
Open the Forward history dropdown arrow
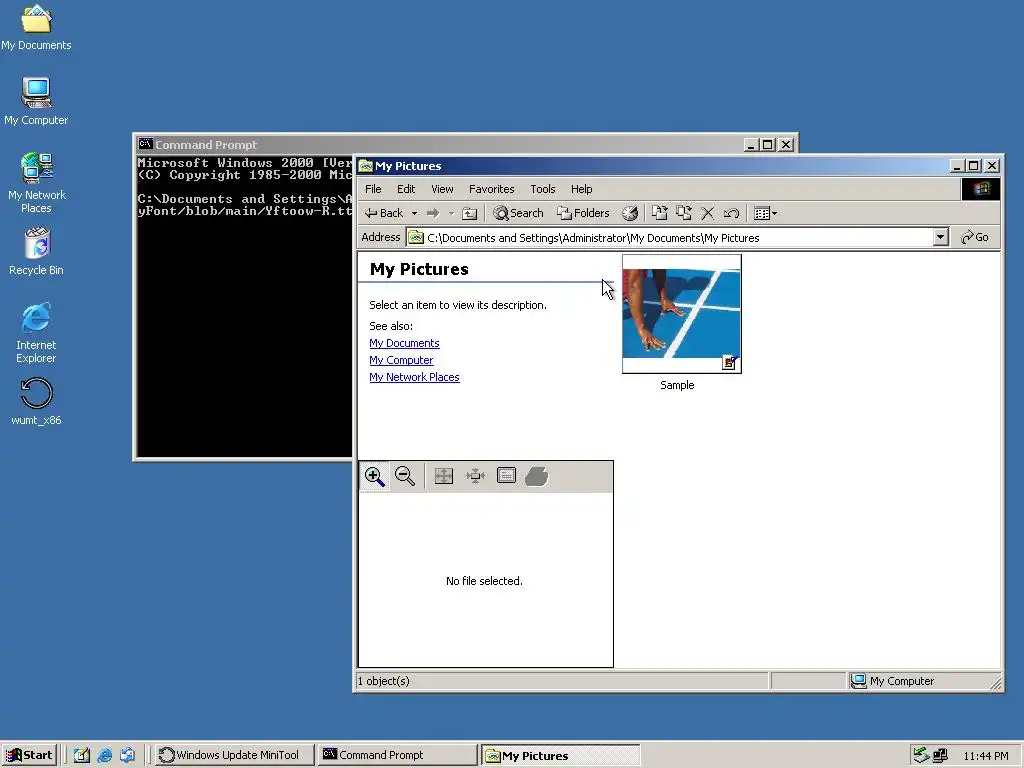pos(451,214)
